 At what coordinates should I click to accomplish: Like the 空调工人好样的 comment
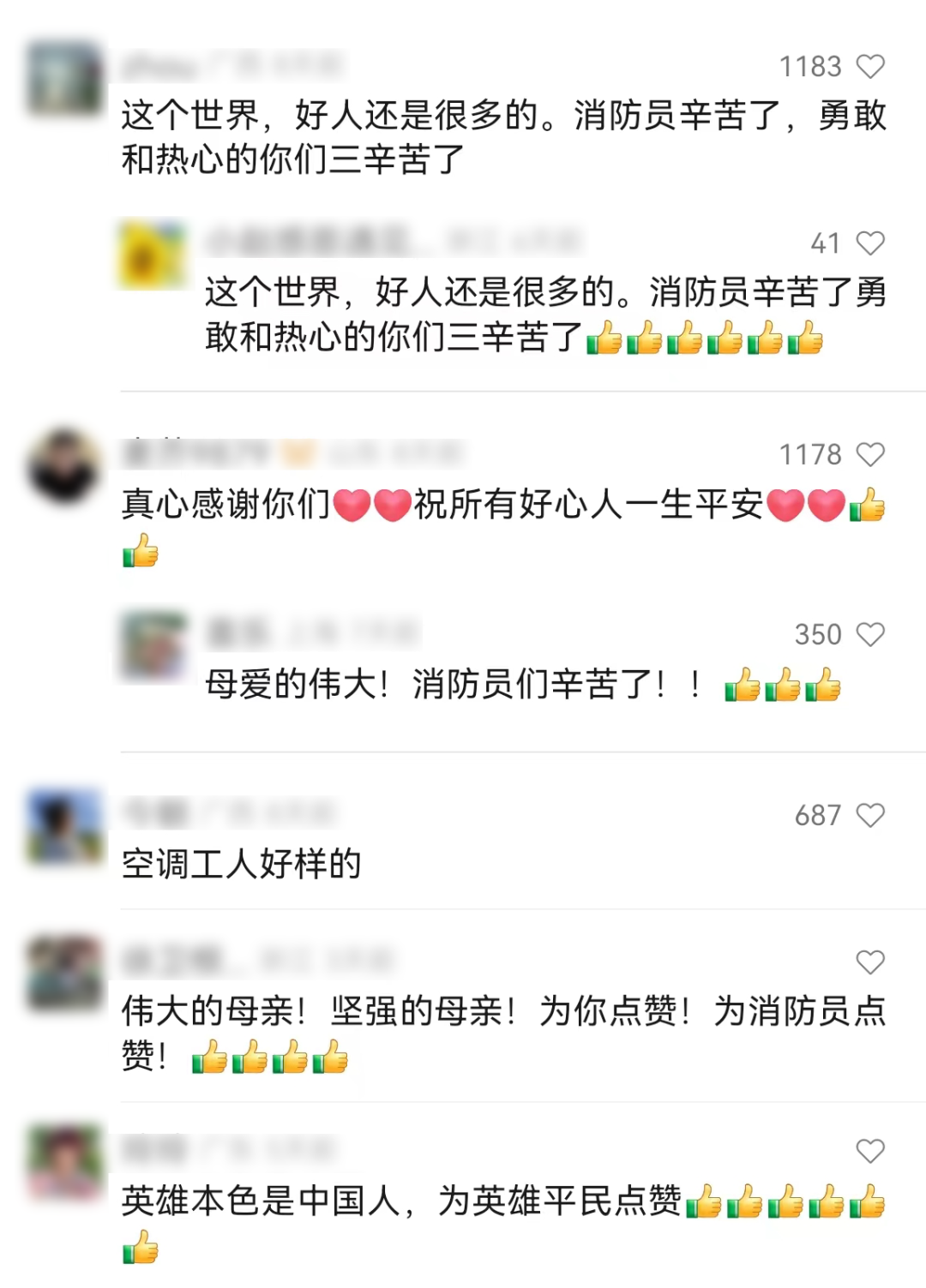[870, 815]
